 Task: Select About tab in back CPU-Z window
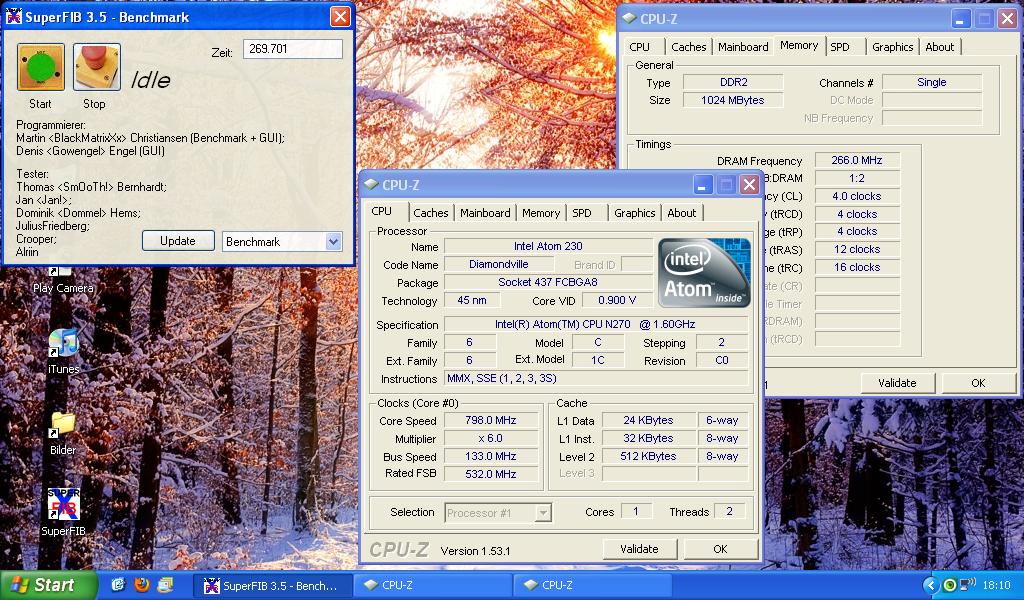click(x=939, y=47)
